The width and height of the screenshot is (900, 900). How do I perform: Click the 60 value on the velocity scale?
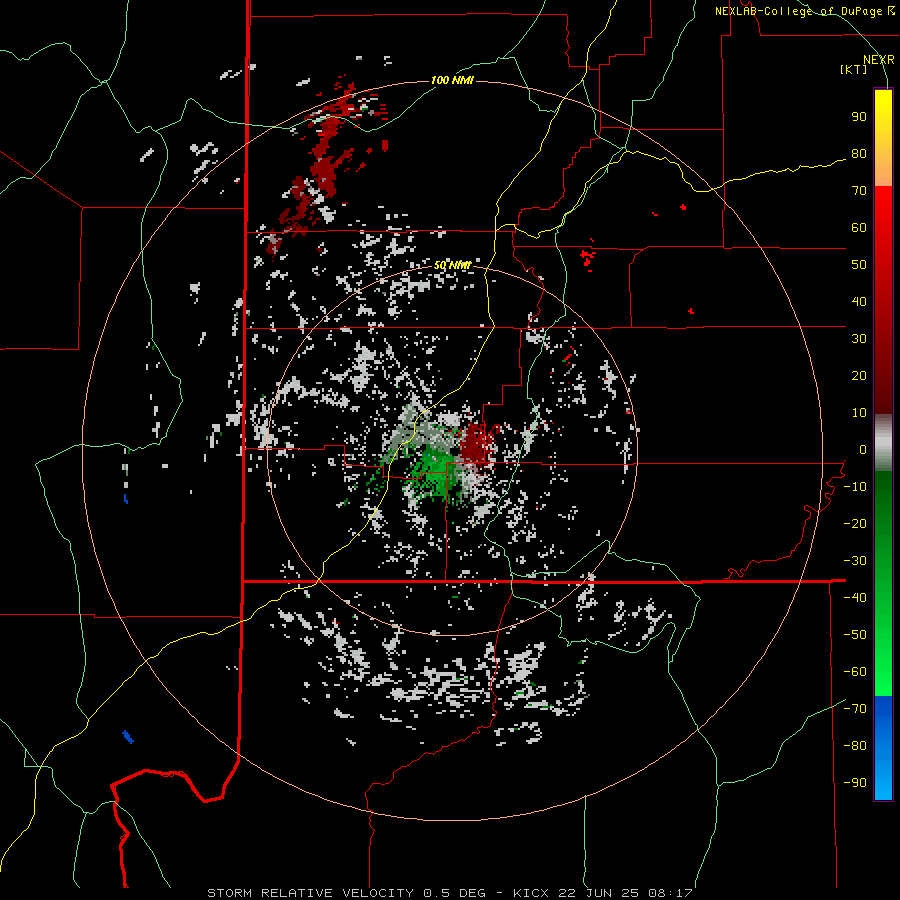pos(859,227)
